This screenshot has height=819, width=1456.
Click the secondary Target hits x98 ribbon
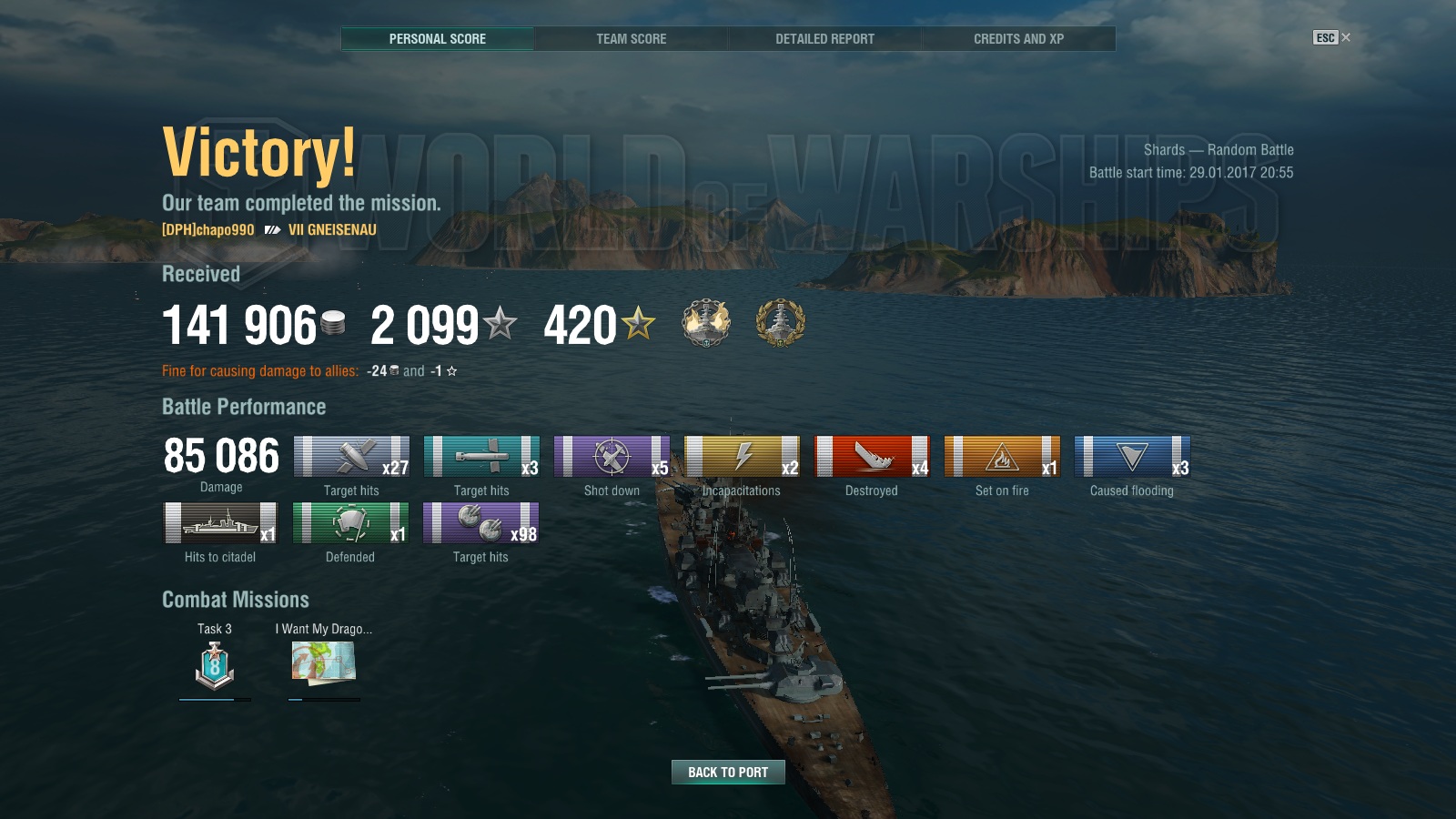coord(480,523)
